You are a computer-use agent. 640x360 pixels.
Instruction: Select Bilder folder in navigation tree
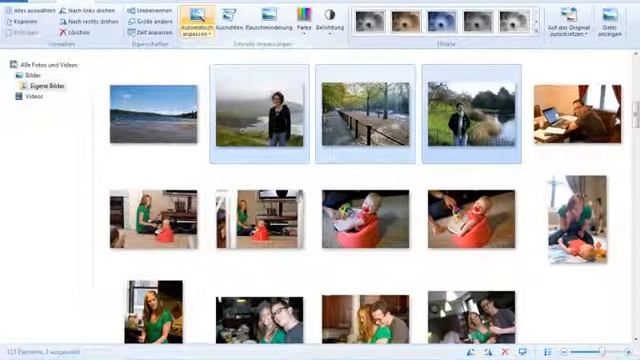[x=28, y=76]
